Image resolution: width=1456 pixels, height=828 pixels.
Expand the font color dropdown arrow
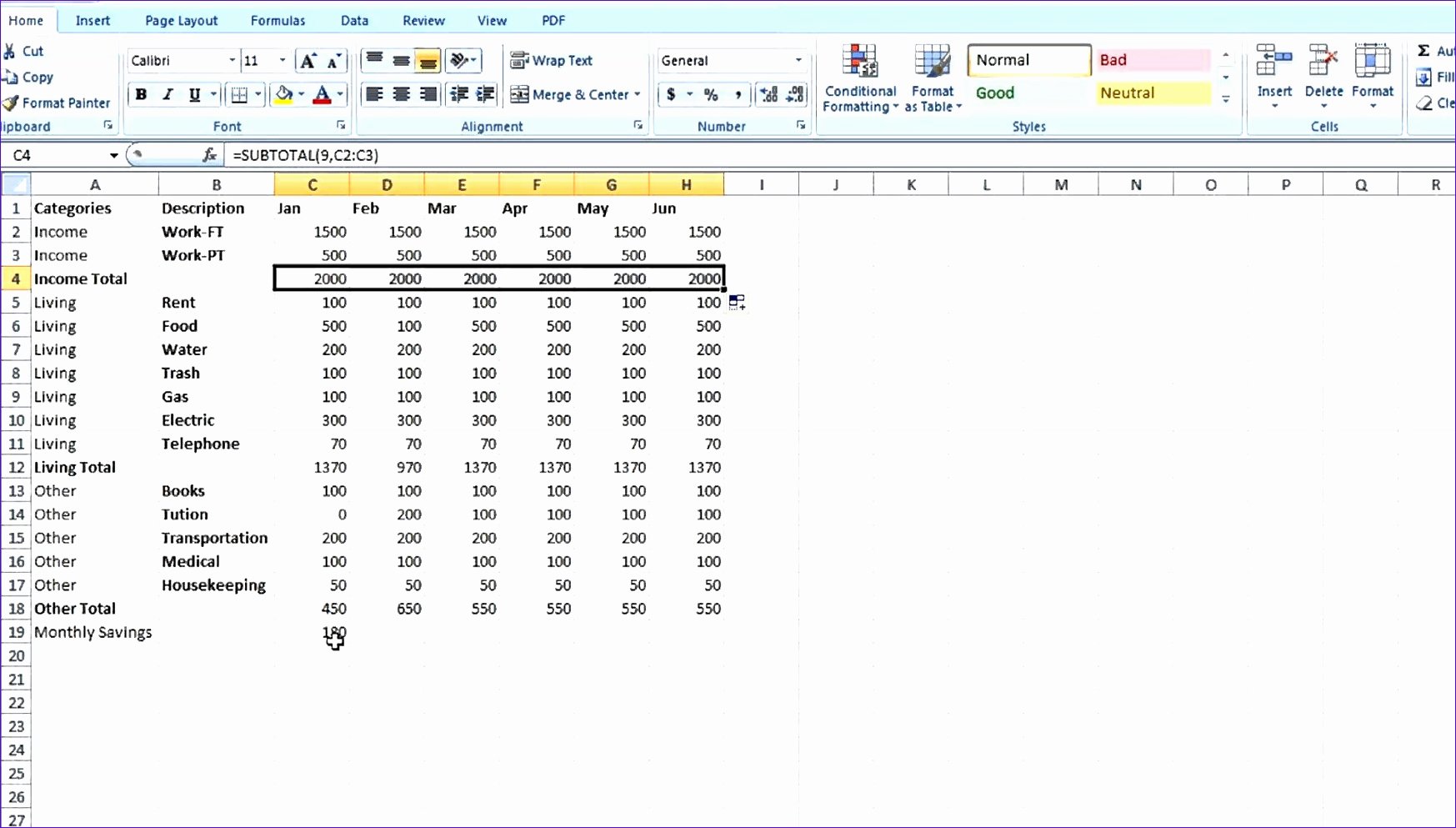(x=339, y=94)
